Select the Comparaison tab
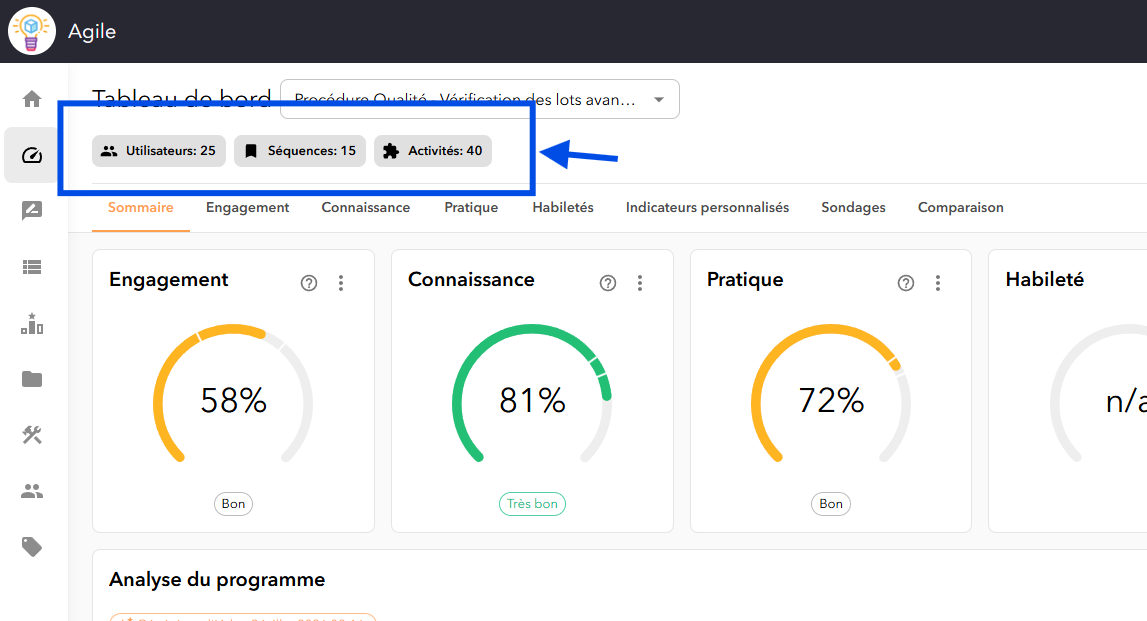This screenshot has width=1147, height=621. click(960, 208)
